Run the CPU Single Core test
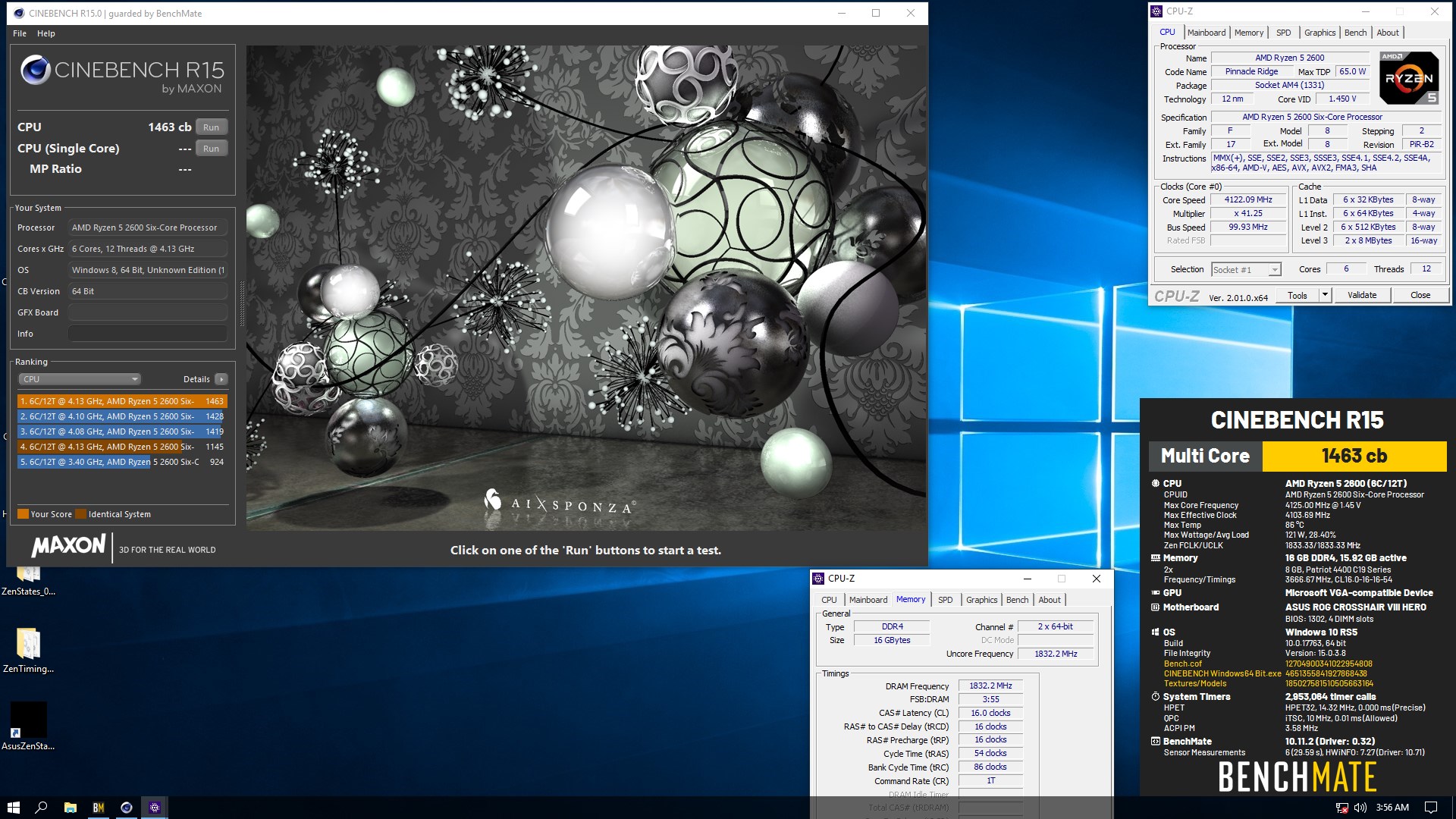Viewport: 1456px width, 819px height. point(212,149)
